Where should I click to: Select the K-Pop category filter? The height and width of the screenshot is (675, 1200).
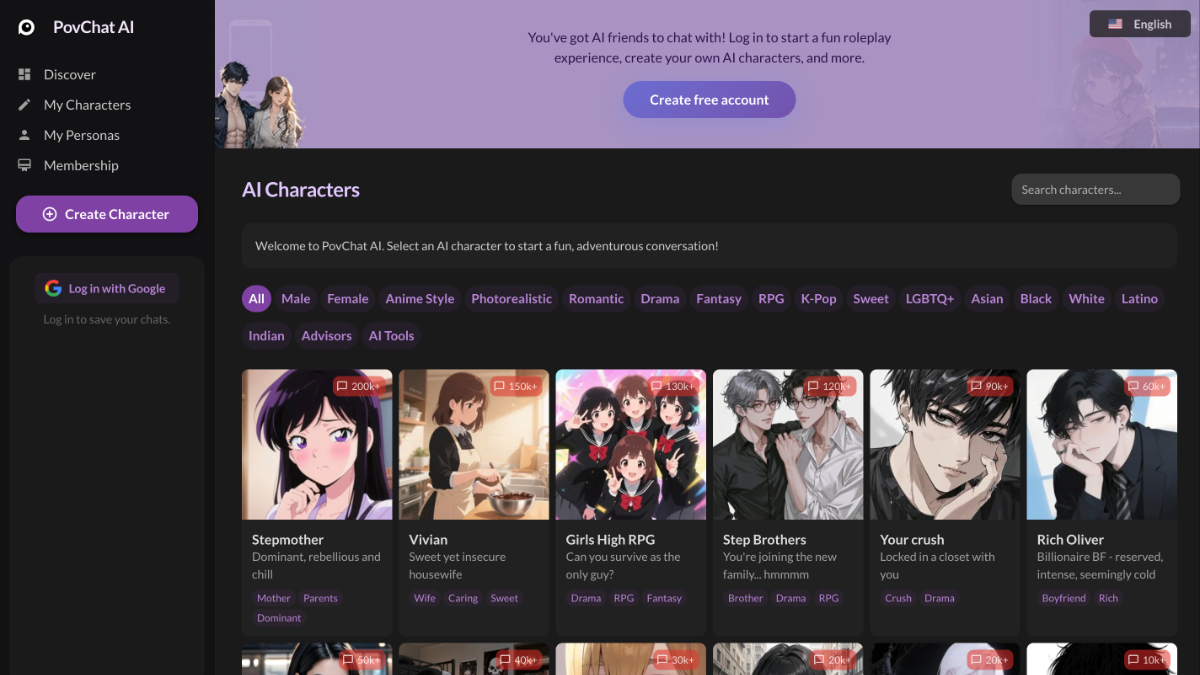(818, 298)
